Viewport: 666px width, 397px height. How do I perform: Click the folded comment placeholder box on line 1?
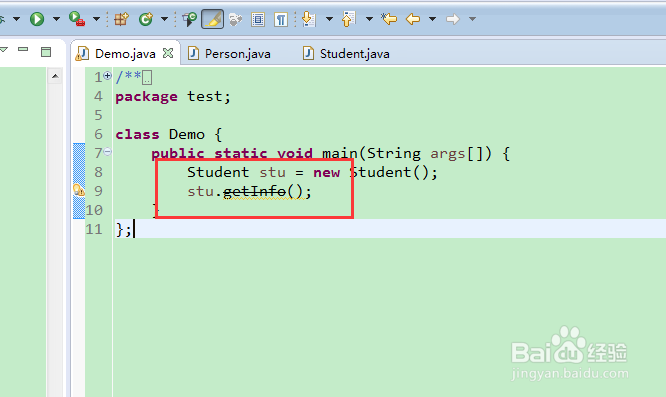[147, 78]
